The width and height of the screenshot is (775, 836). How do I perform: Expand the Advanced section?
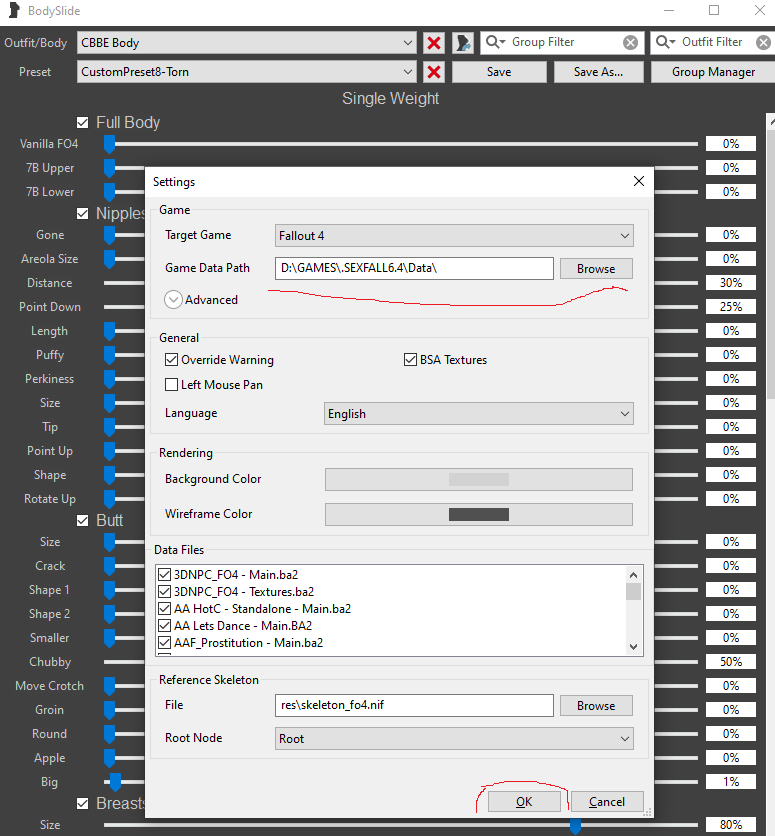[x=173, y=299]
